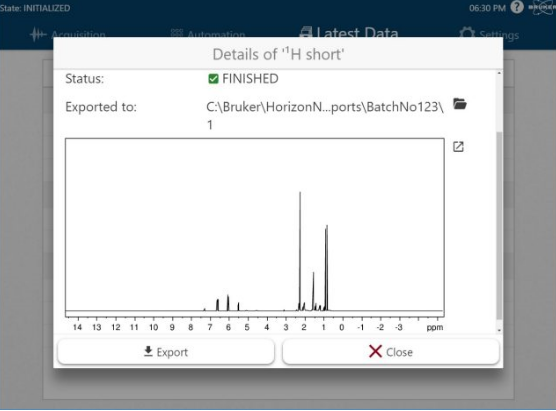Click the Latest Data icon
Image resolution: width=556 pixels, height=411 pixels.
tap(306, 33)
